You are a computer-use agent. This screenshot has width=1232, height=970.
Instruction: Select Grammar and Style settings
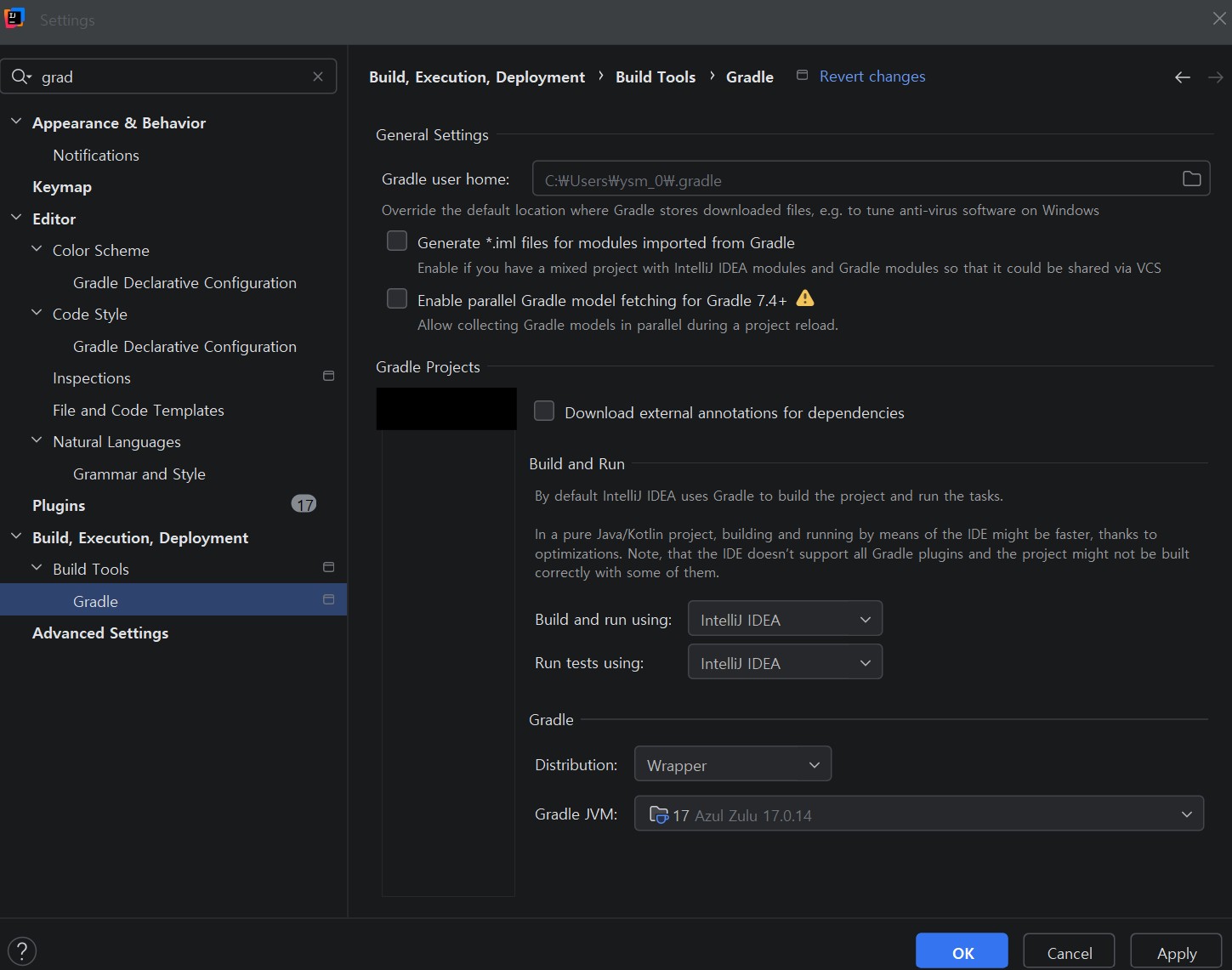coord(139,474)
